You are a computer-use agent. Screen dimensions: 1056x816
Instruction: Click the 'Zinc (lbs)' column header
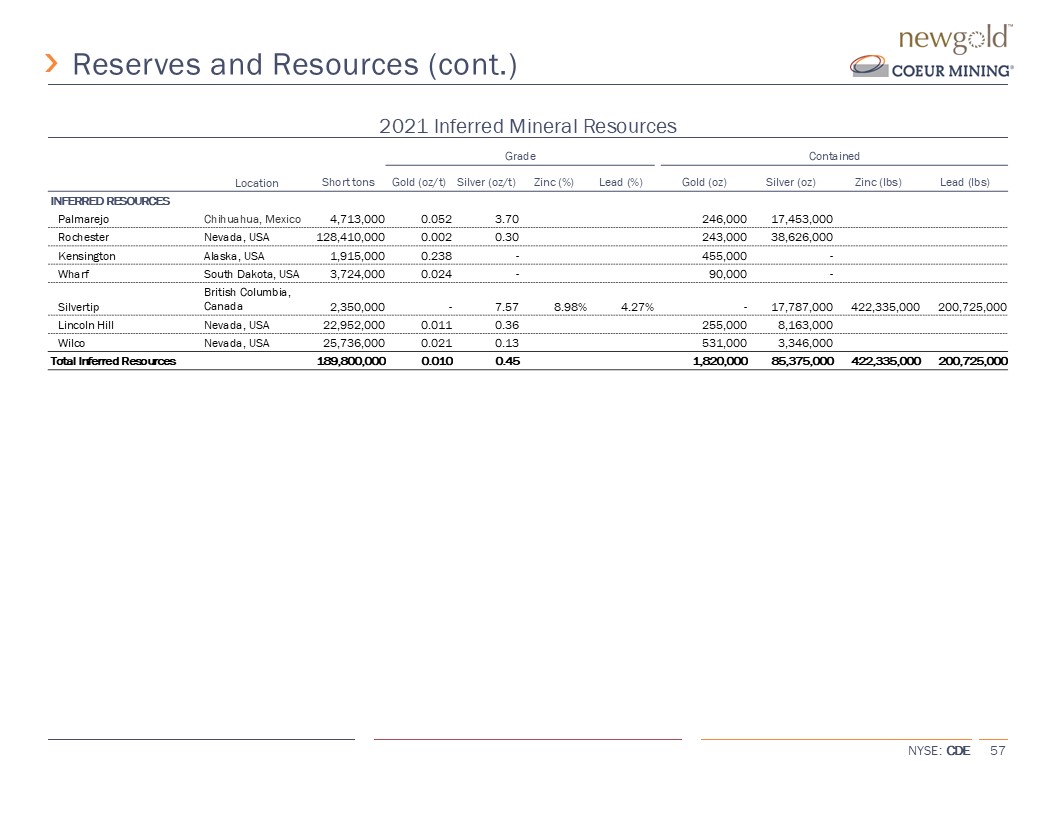click(x=878, y=182)
